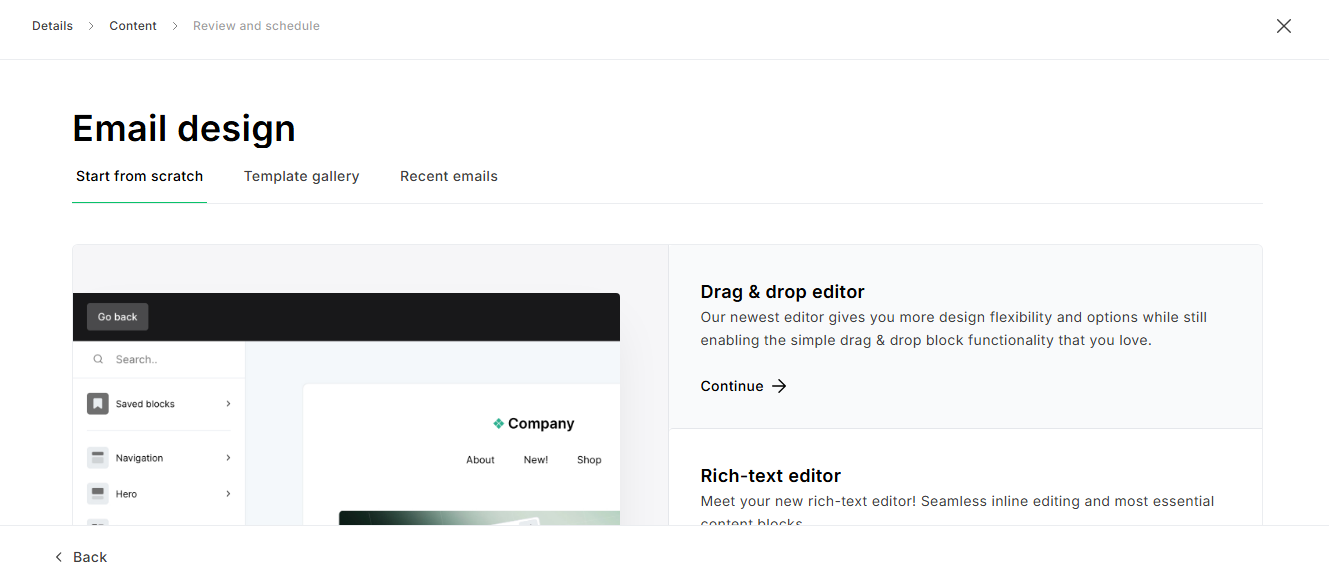Expand the Hero row chevron
This screenshot has height=573, width=1329.
coord(228,494)
